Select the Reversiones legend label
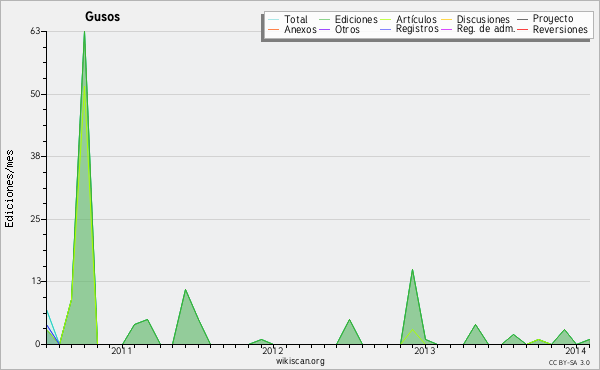Viewport: 600px width, 370px height. coord(560,29)
